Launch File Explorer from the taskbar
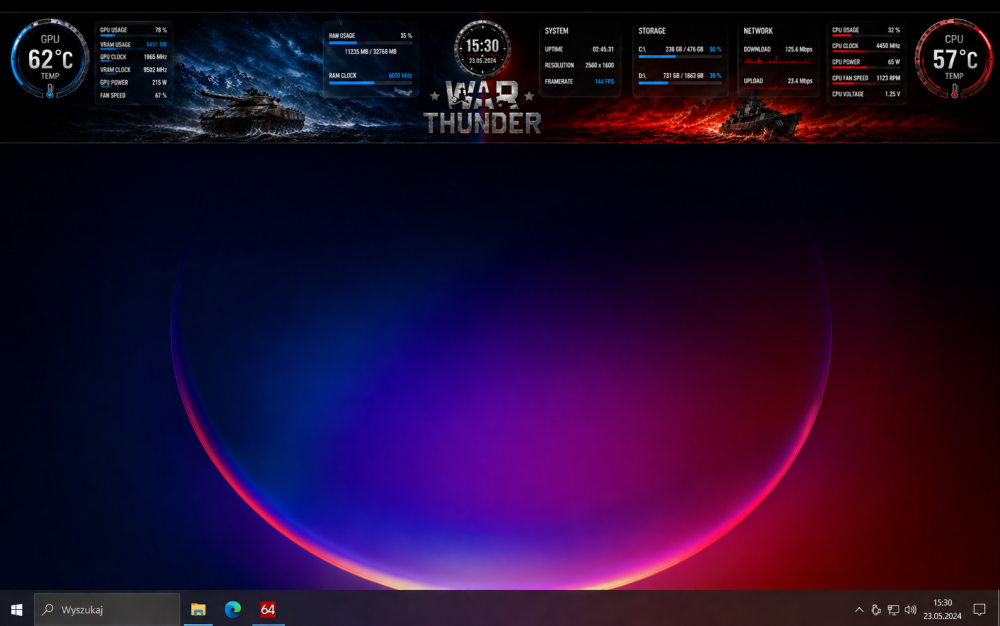This screenshot has width=1000, height=626. click(198, 609)
